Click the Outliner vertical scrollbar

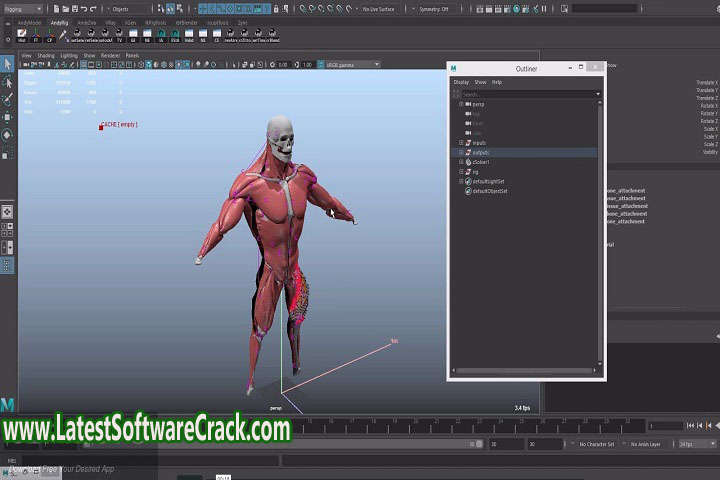click(600, 232)
